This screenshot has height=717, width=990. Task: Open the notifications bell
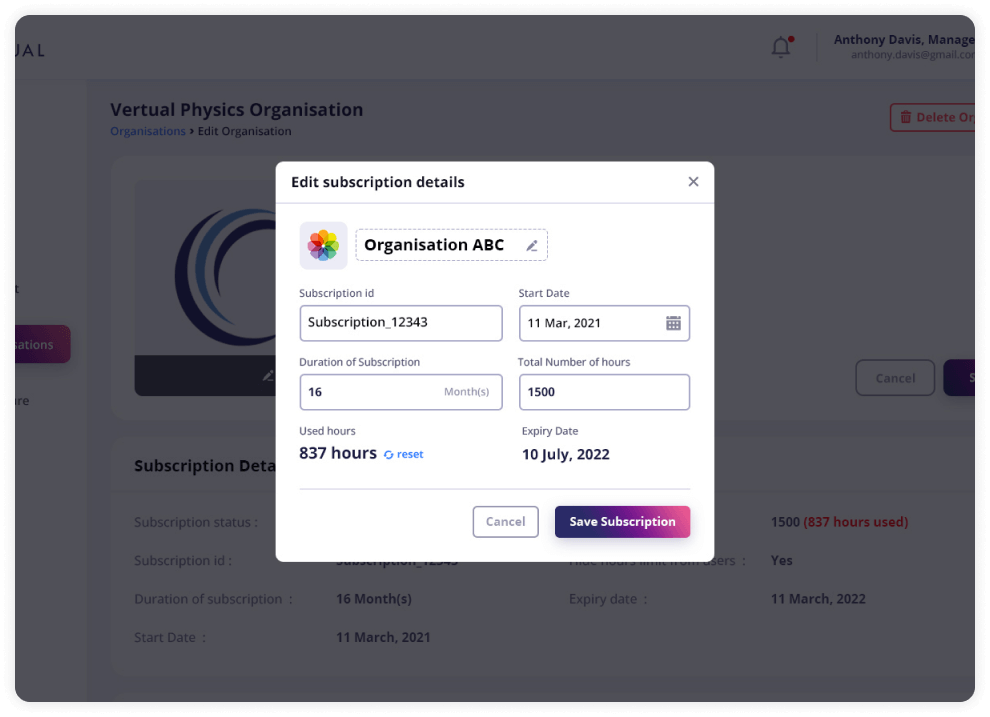[782, 47]
